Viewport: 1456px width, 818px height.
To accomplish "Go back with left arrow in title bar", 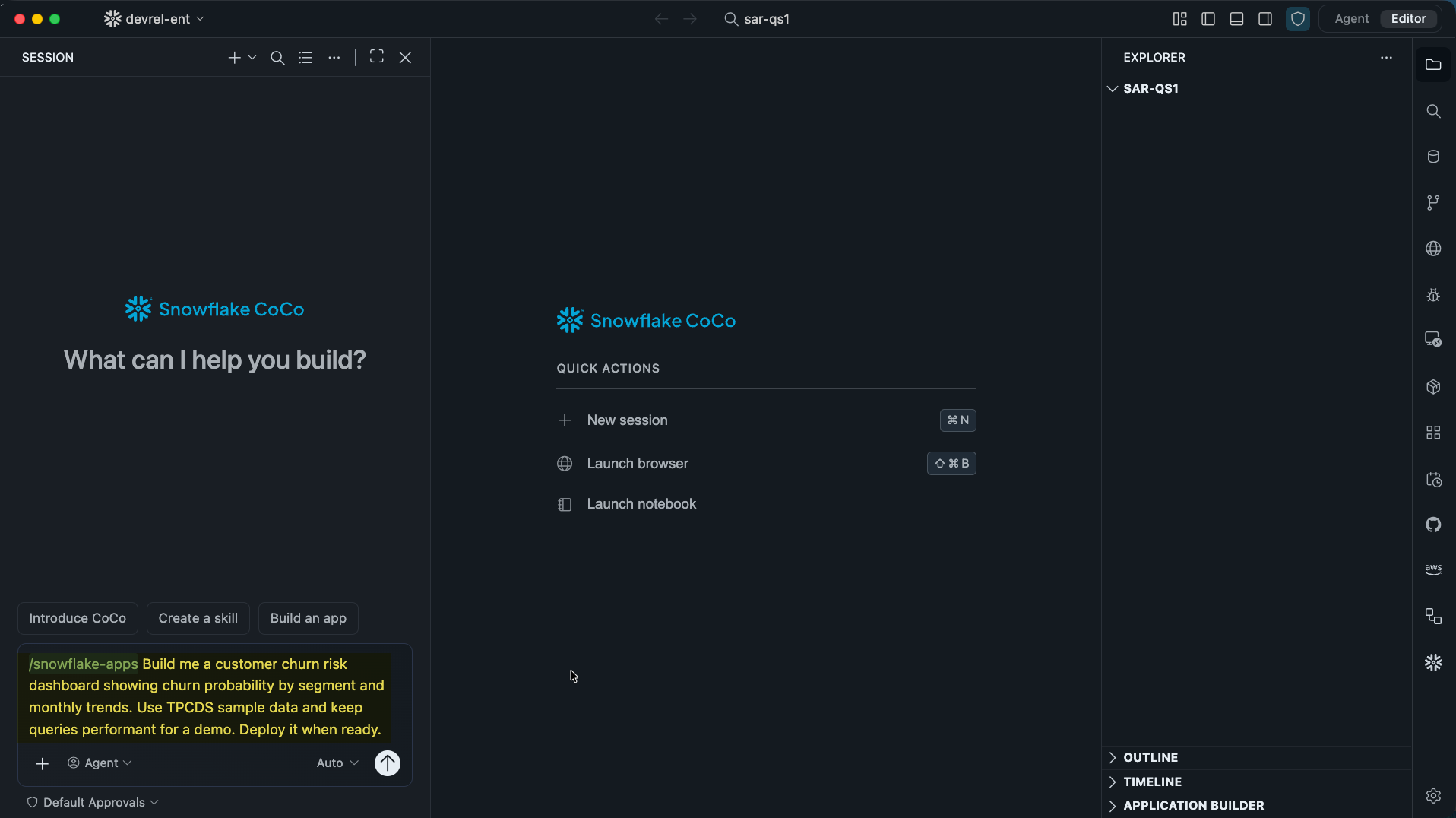I will pyautogui.click(x=661, y=19).
